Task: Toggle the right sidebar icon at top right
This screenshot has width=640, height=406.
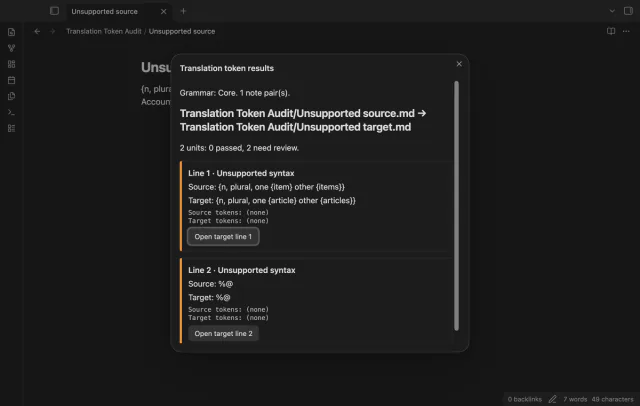Action: click(628, 11)
